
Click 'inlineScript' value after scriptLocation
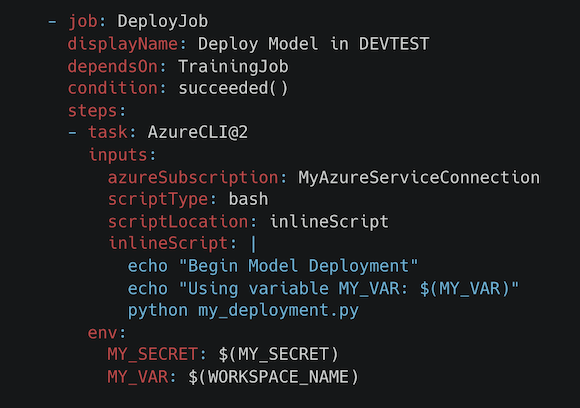[x=329, y=222]
